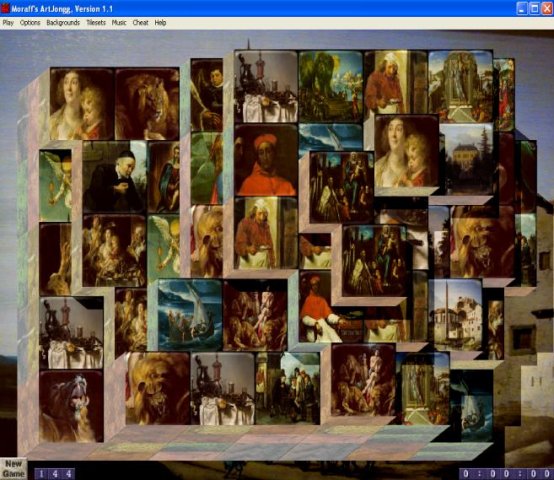Minimize the ArtJongg window
The height and width of the screenshot is (480, 554).
[x=522, y=8]
